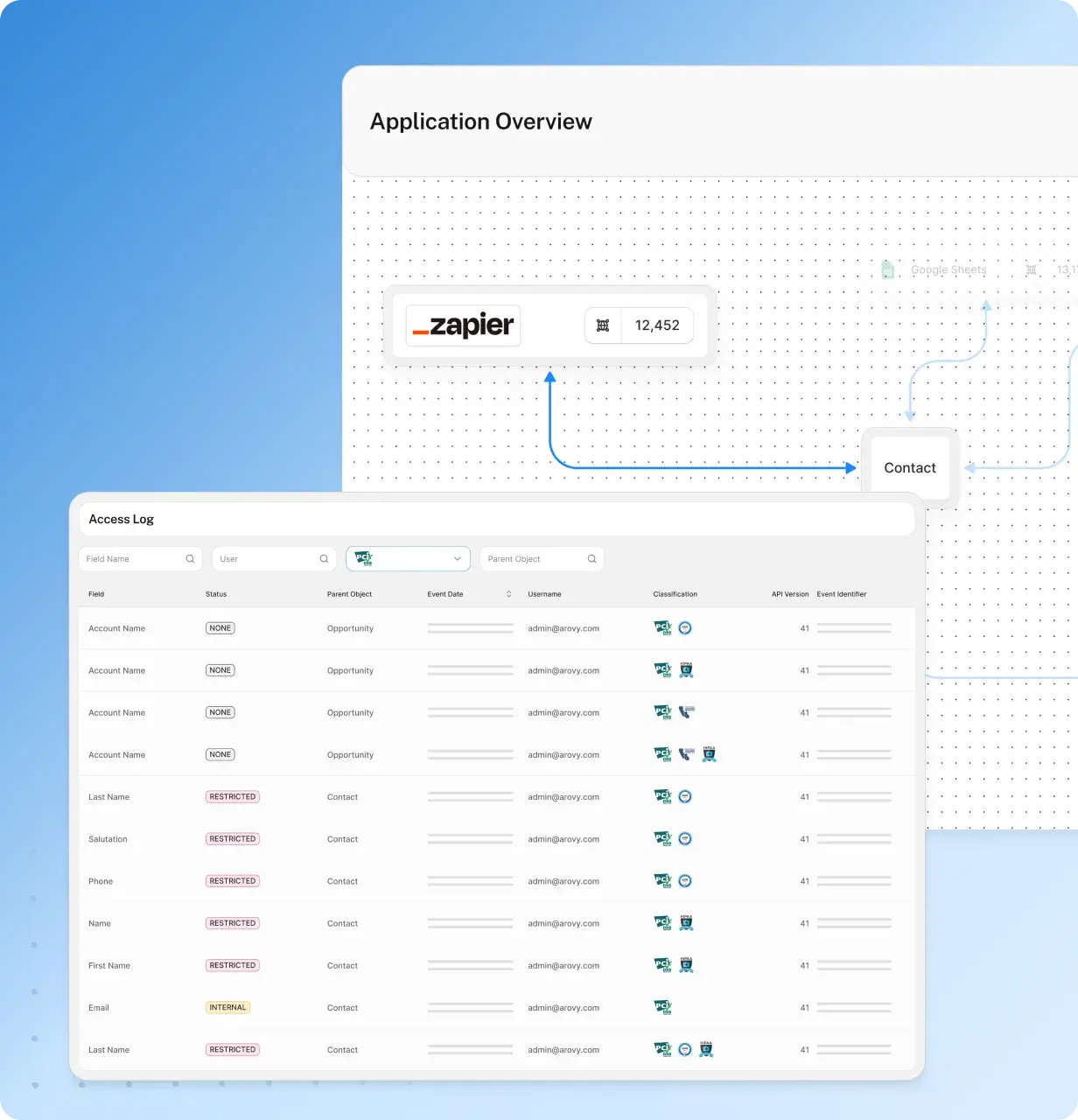Click the Parent Object column header
The height and width of the screenshot is (1120, 1078).
point(350,594)
